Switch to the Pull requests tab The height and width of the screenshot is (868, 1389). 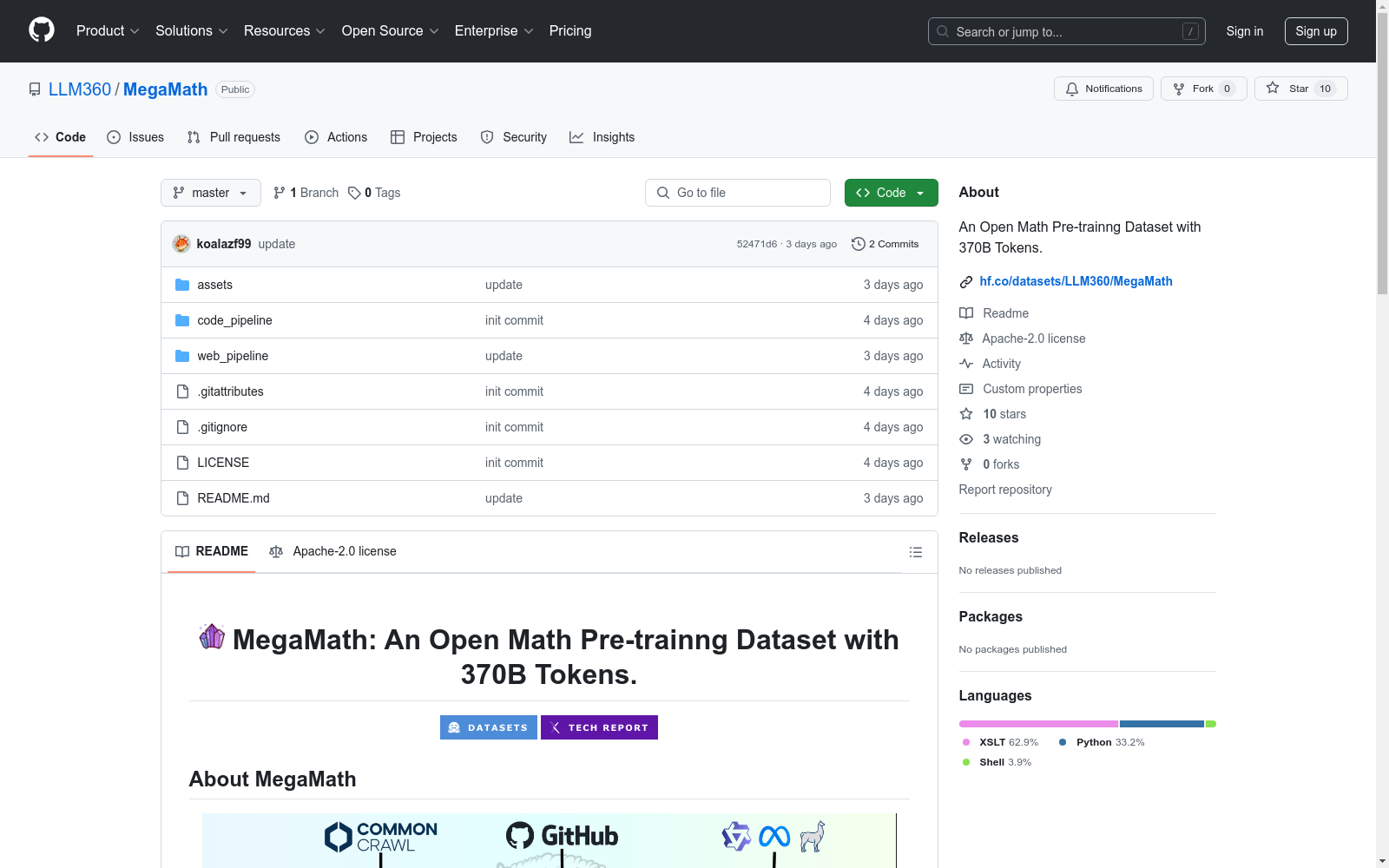(234, 137)
